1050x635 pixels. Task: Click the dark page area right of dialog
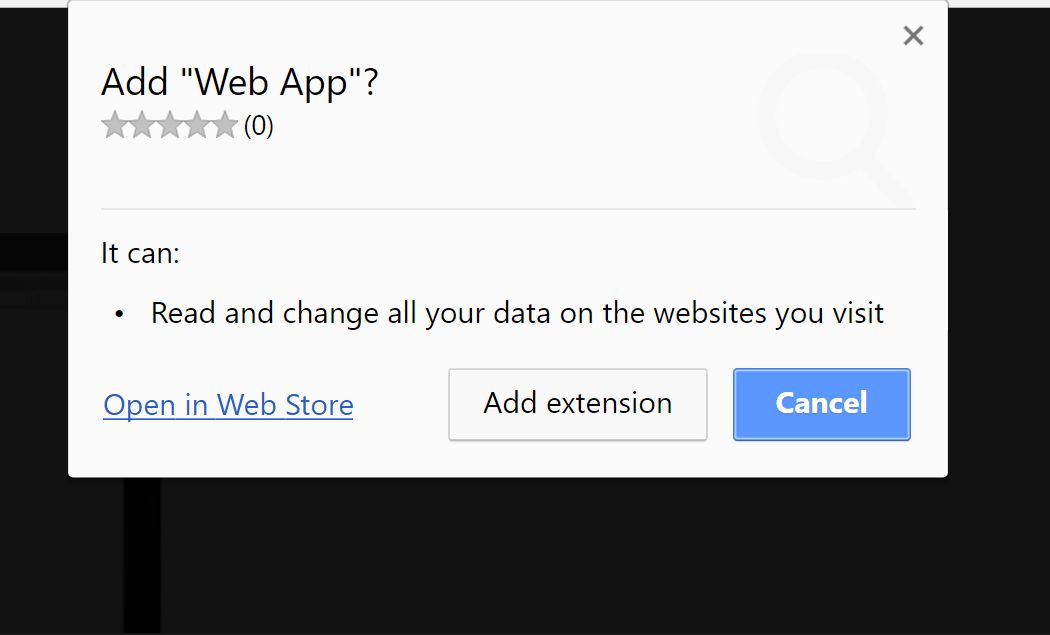click(x=998, y=300)
